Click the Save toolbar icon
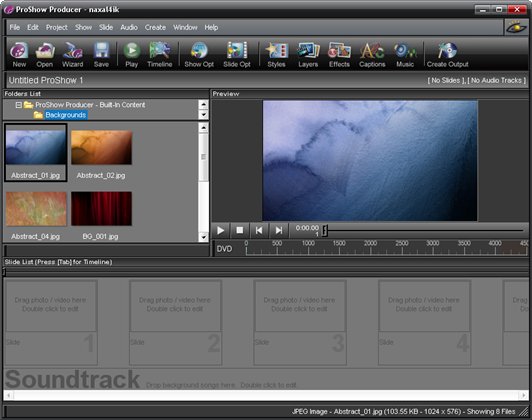The image size is (532, 420). 101,54
